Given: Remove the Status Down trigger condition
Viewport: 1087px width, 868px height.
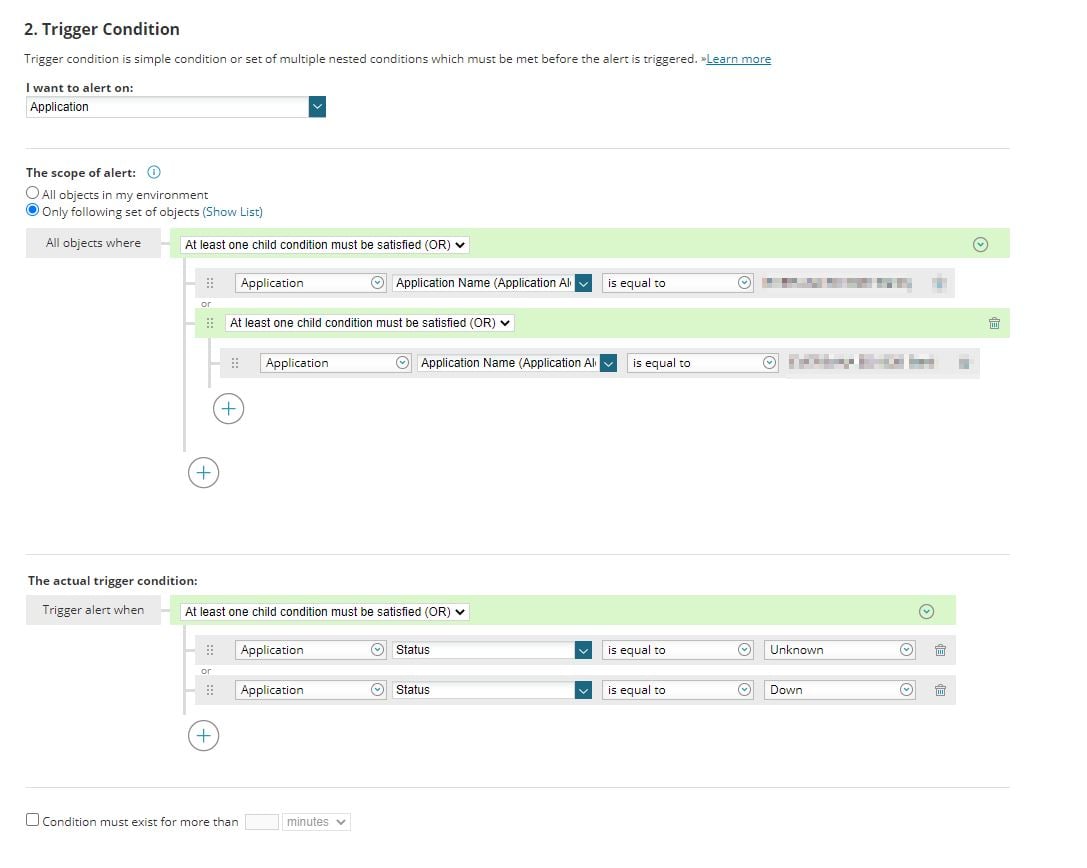Looking at the screenshot, I should click(x=940, y=690).
